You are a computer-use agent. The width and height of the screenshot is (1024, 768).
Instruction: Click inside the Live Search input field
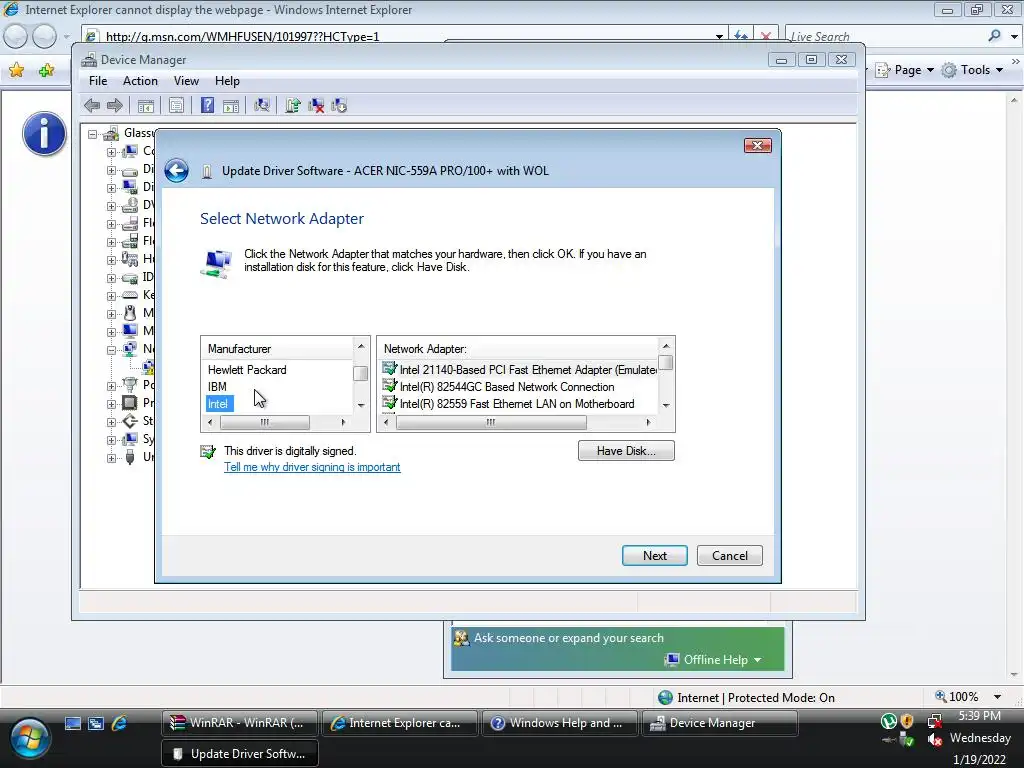884,37
